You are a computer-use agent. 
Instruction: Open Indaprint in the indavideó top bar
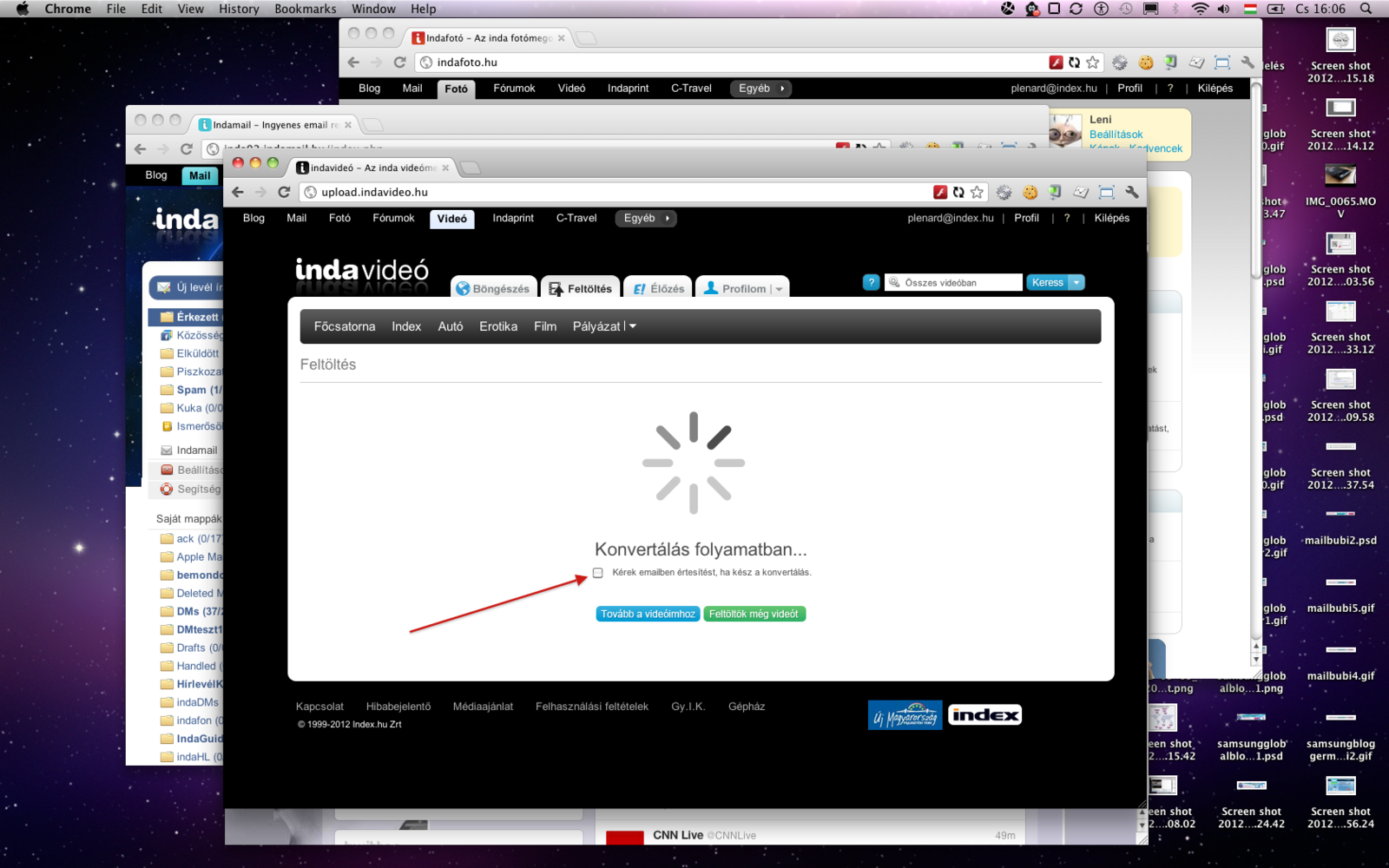tap(513, 219)
